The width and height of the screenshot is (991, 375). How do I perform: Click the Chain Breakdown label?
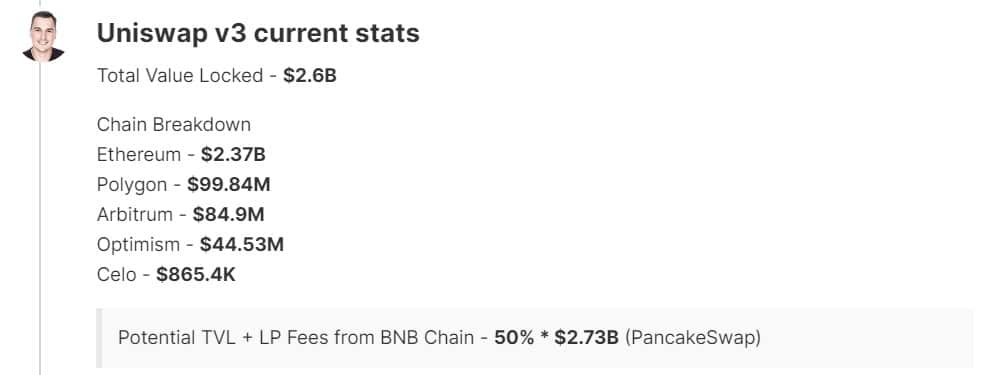tap(174, 125)
